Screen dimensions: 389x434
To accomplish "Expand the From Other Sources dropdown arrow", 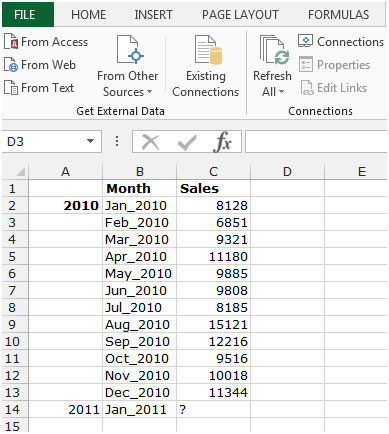I will click(x=149, y=92).
